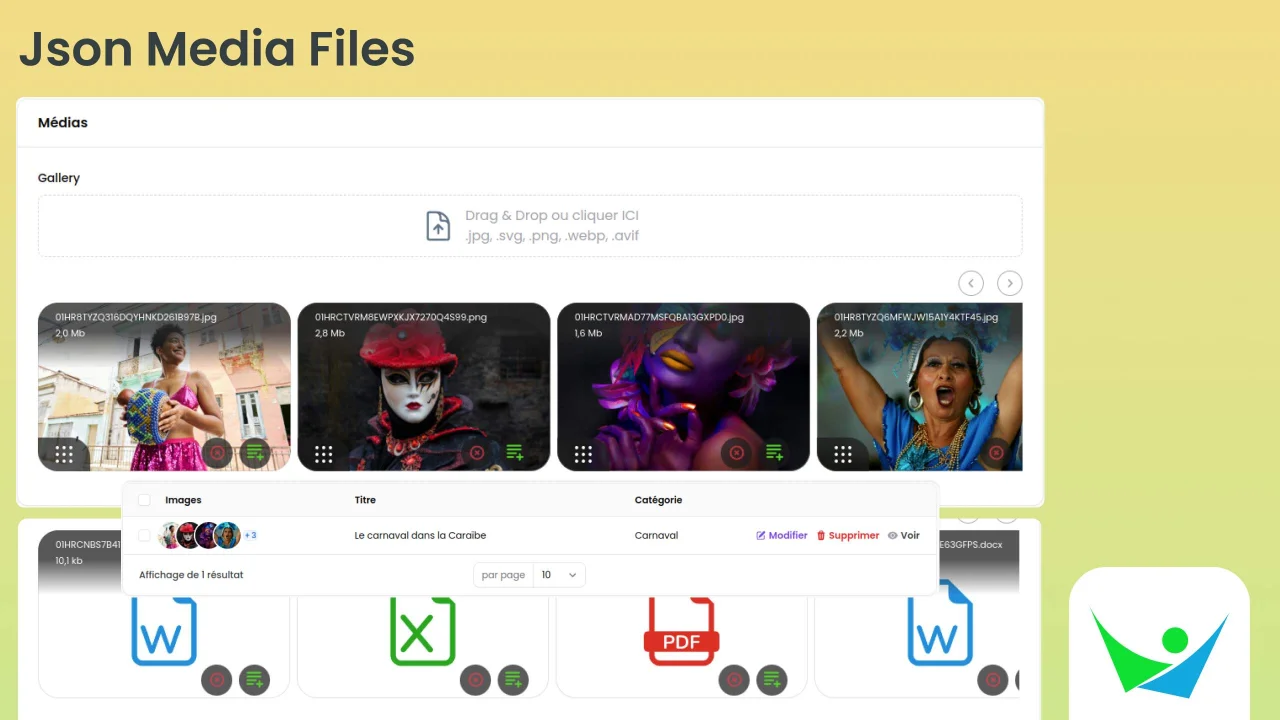Click the right arrow to scroll the gallery

pyautogui.click(x=1010, y=283)
